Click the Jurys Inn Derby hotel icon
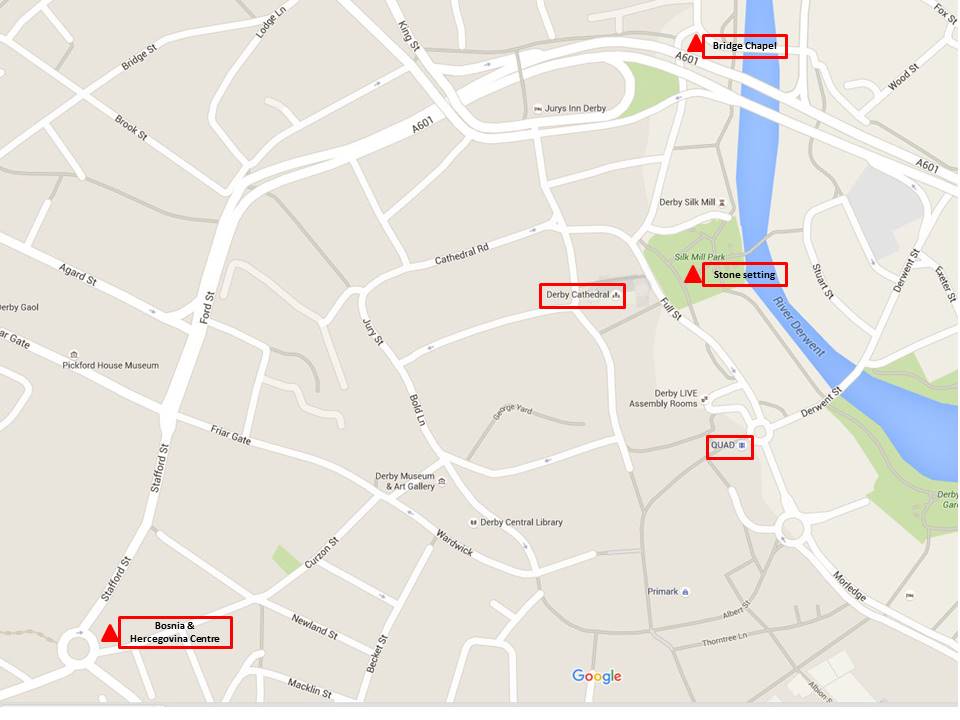Viewport: 960px width, 720px height. pos(538,109)
